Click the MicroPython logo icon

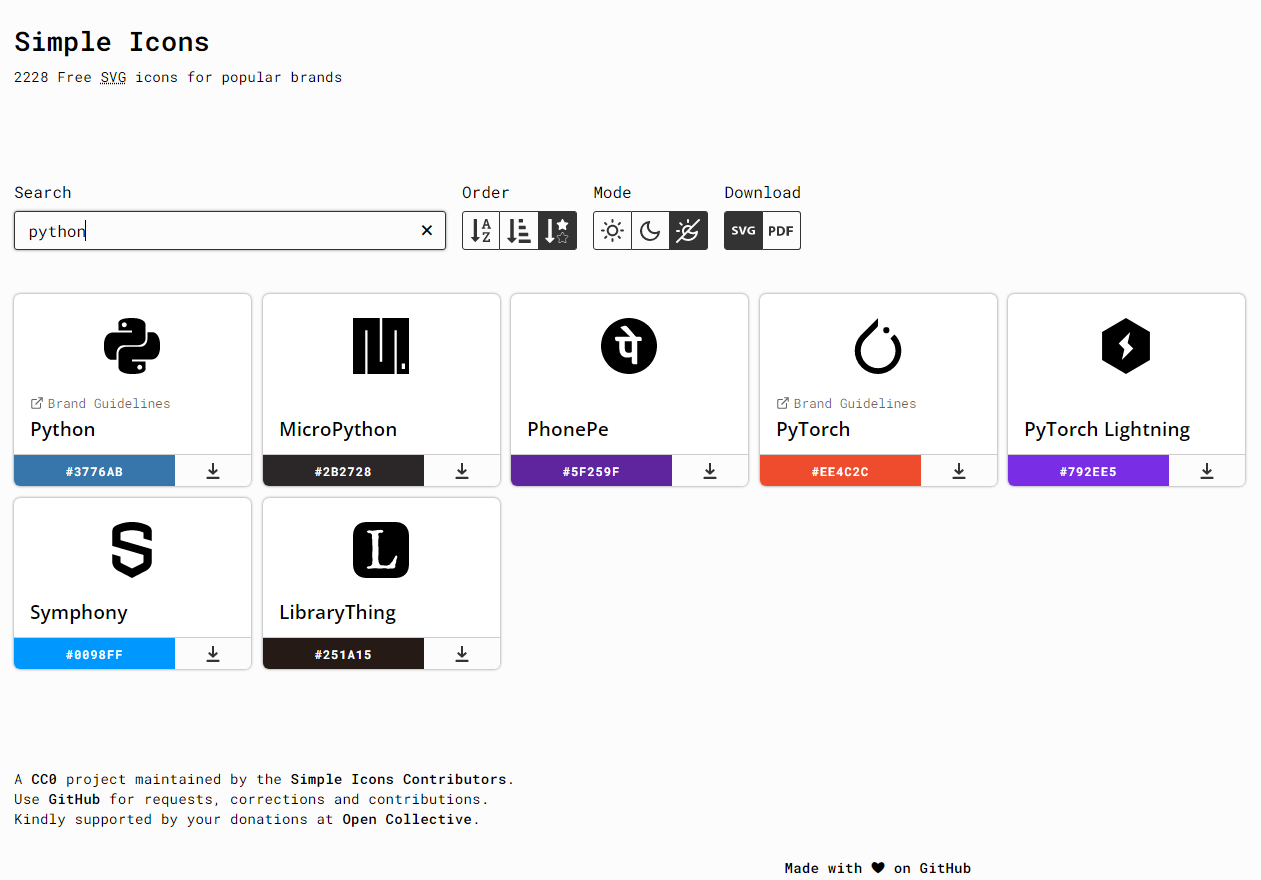coord(381,346)
